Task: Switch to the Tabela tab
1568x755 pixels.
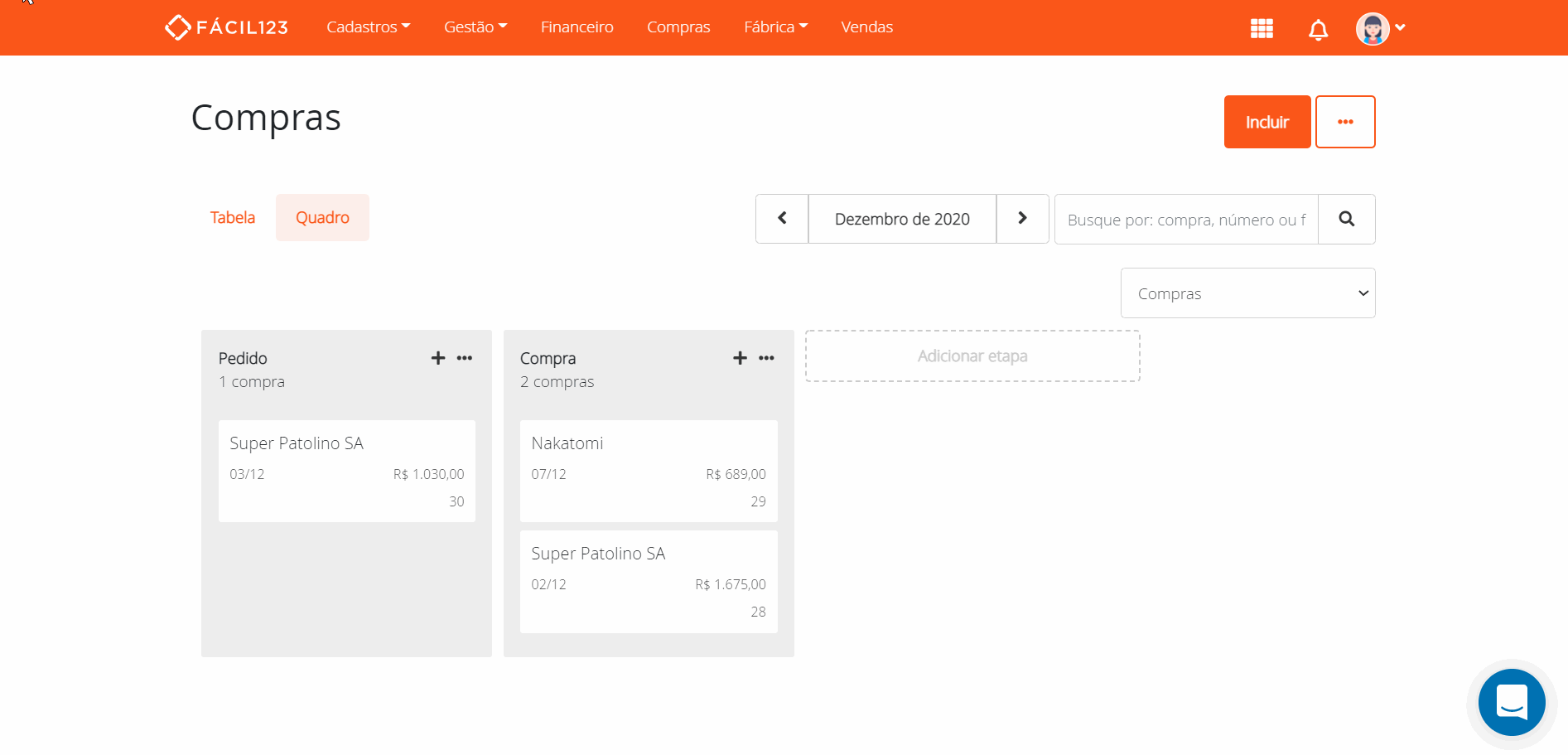Action: click(233, 218)
